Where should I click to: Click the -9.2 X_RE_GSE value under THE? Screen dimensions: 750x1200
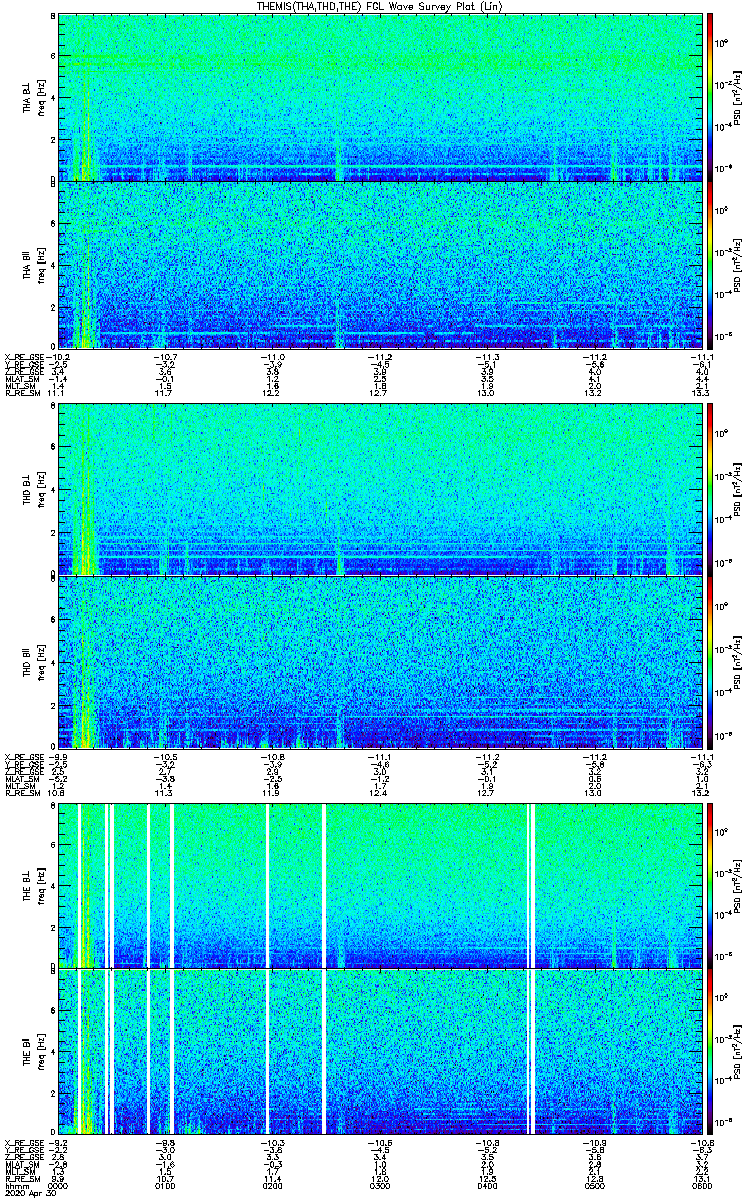(x=57, y=1142)
